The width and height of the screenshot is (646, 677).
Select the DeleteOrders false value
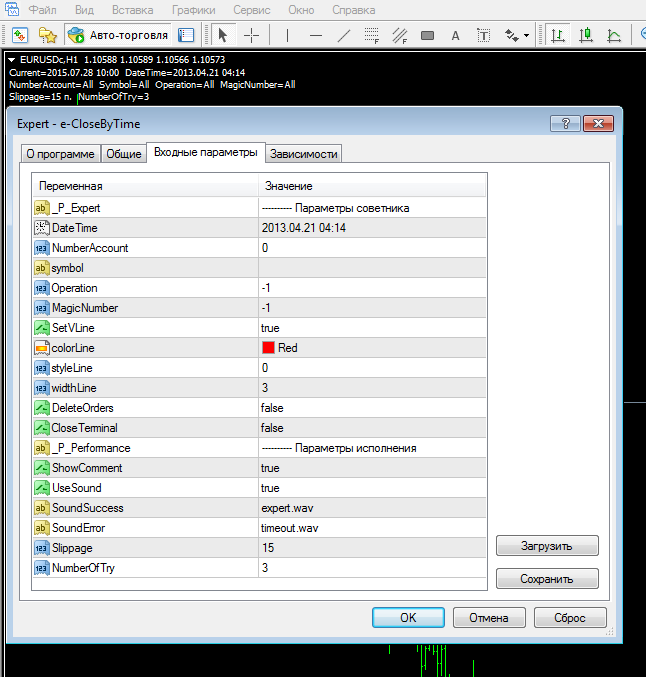pyautogui.click(x=272, y=408)
